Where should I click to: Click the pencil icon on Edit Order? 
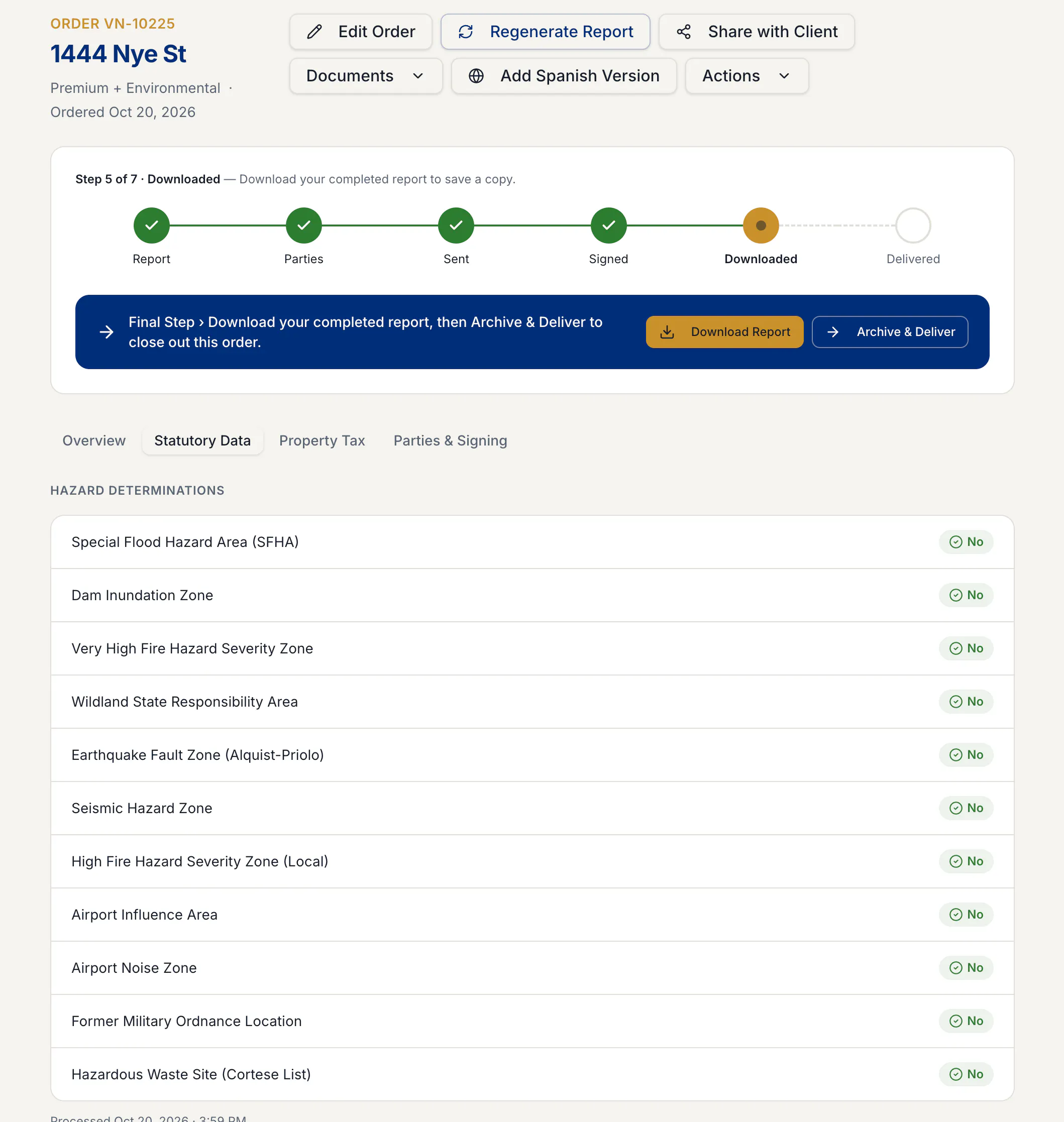pyautogui.click(x=314, y=32)
